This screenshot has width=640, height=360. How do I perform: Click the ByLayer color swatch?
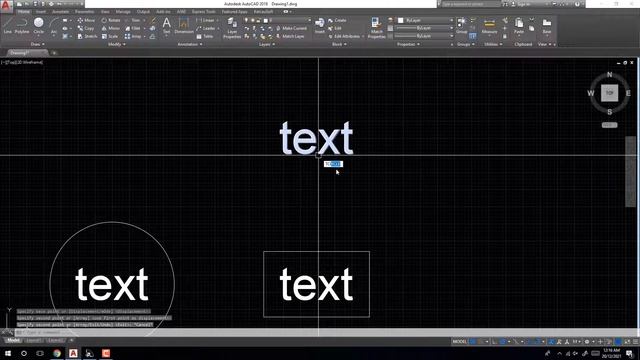tap(400, 20)
